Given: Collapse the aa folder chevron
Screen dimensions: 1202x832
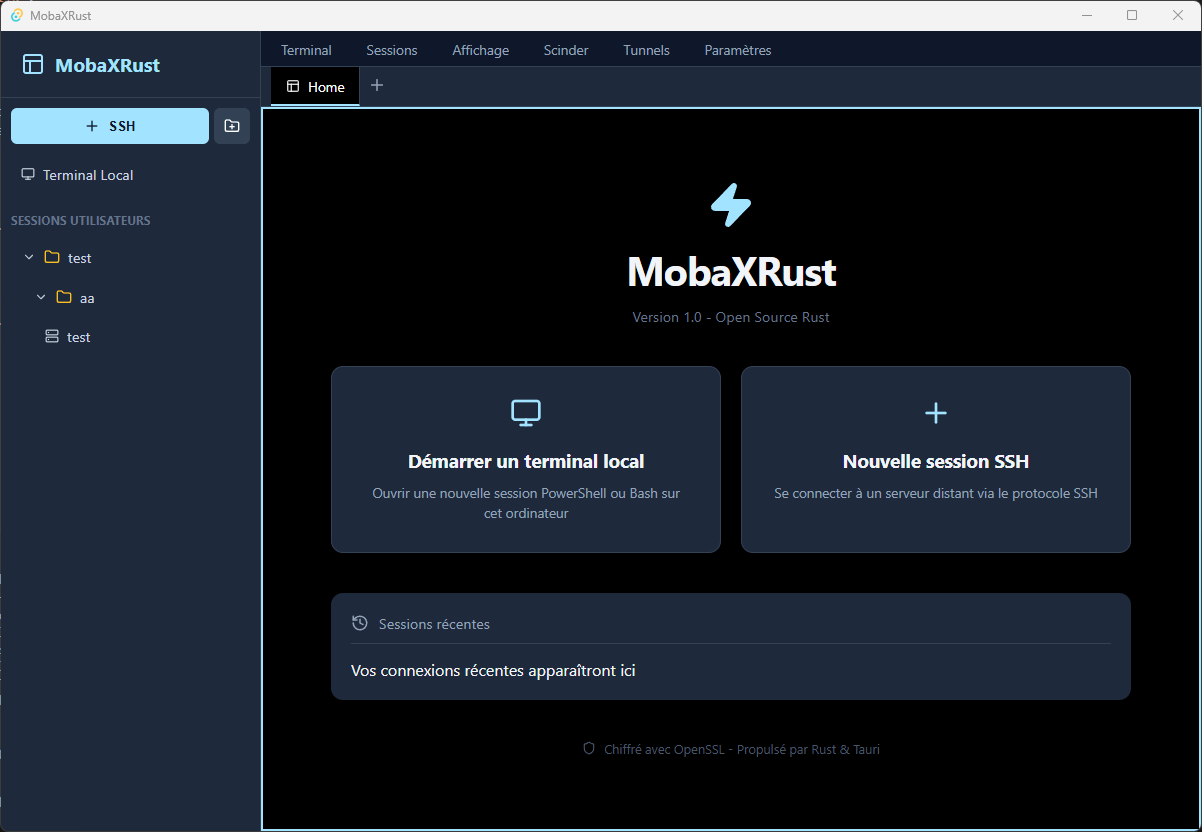Looking at the screenshot, I should click(41, 297).
